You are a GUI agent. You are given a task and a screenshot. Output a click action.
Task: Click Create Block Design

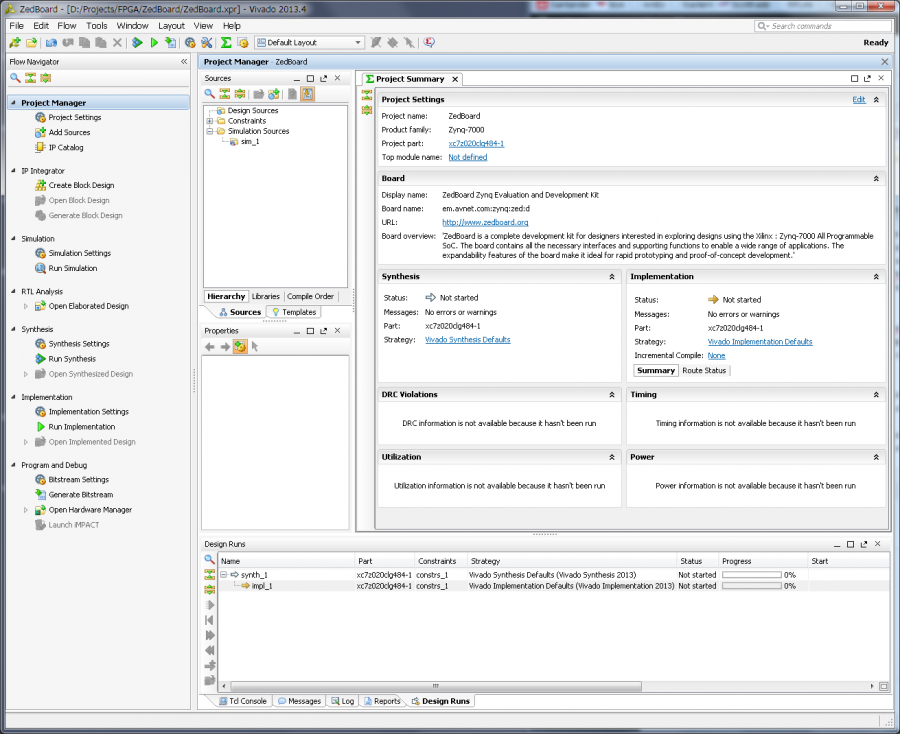[x=81, y=185]
